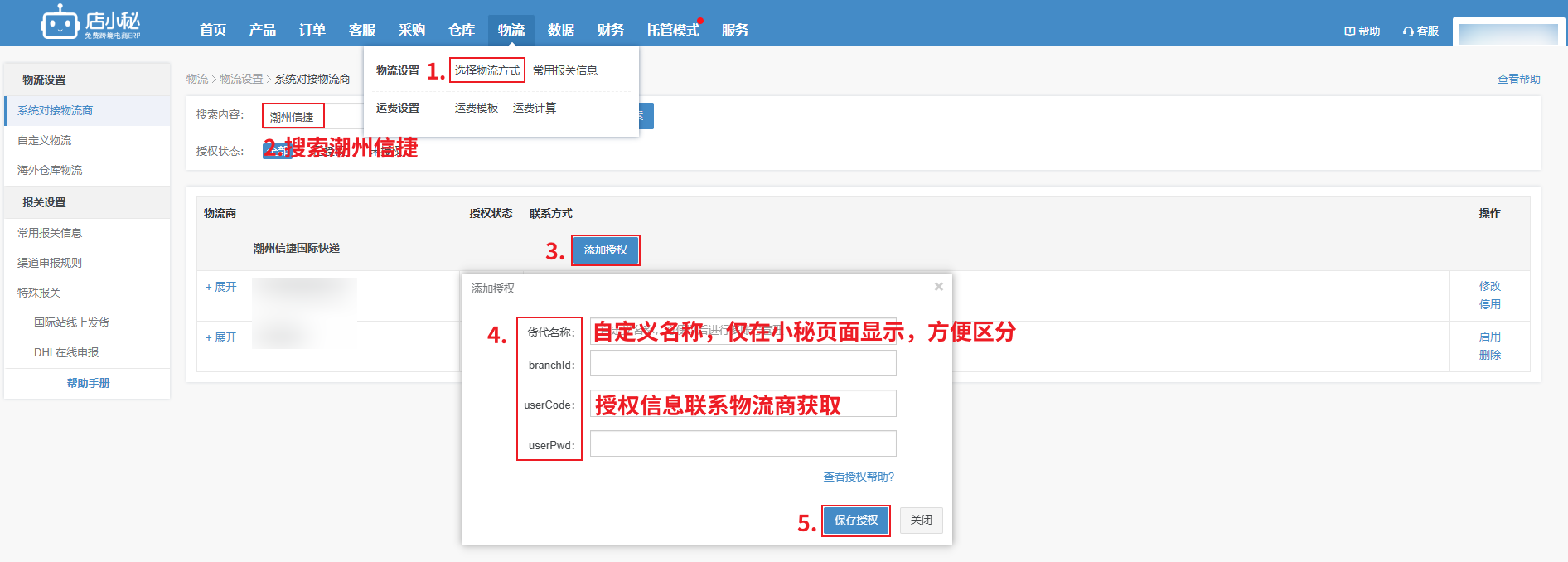This screenshot has width=1568, height=562.
Task: Open the 数据 navigation tab
Action: click(x=561, y=30)
